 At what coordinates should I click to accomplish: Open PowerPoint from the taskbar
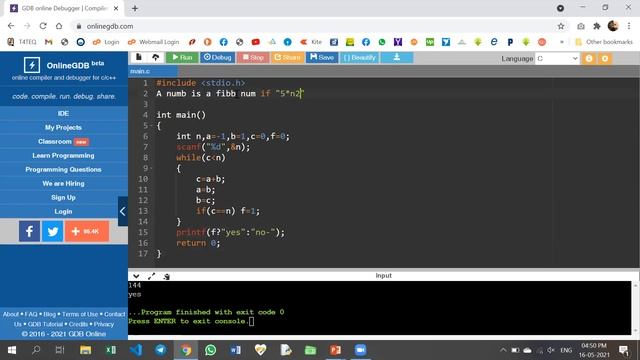336,350
